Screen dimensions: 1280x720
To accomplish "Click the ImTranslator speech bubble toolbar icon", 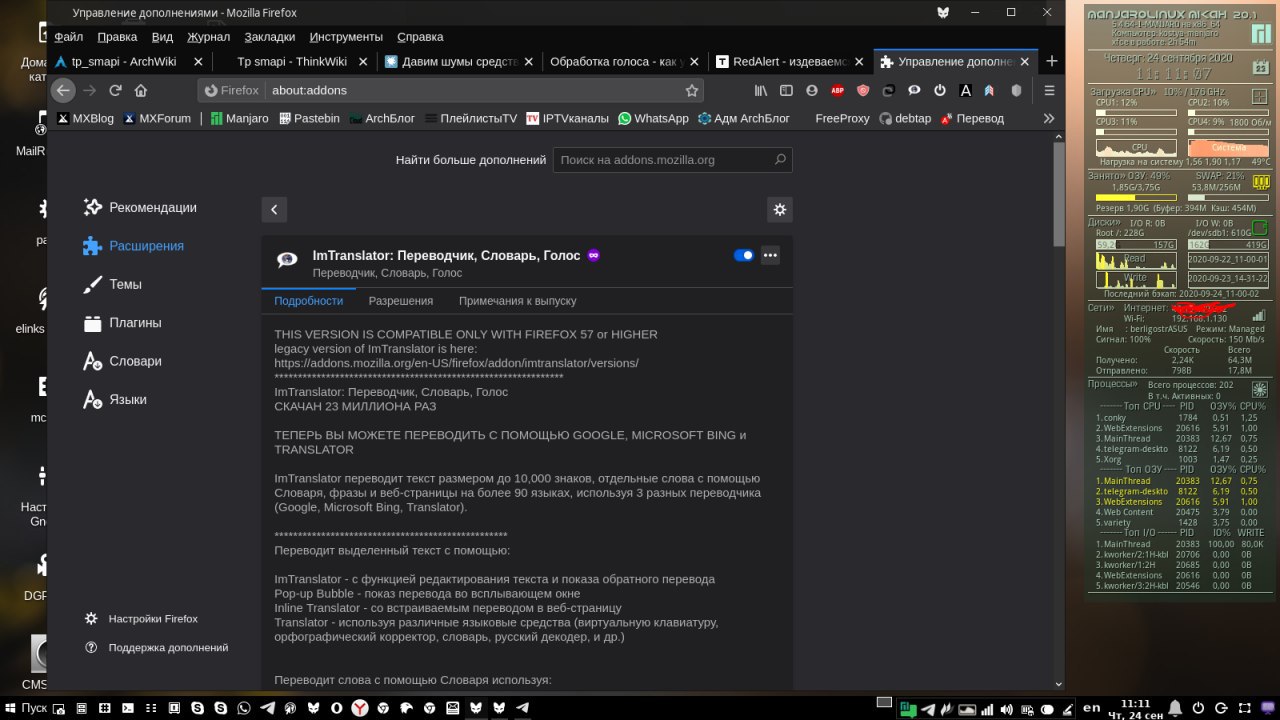I will coord(914,90).
